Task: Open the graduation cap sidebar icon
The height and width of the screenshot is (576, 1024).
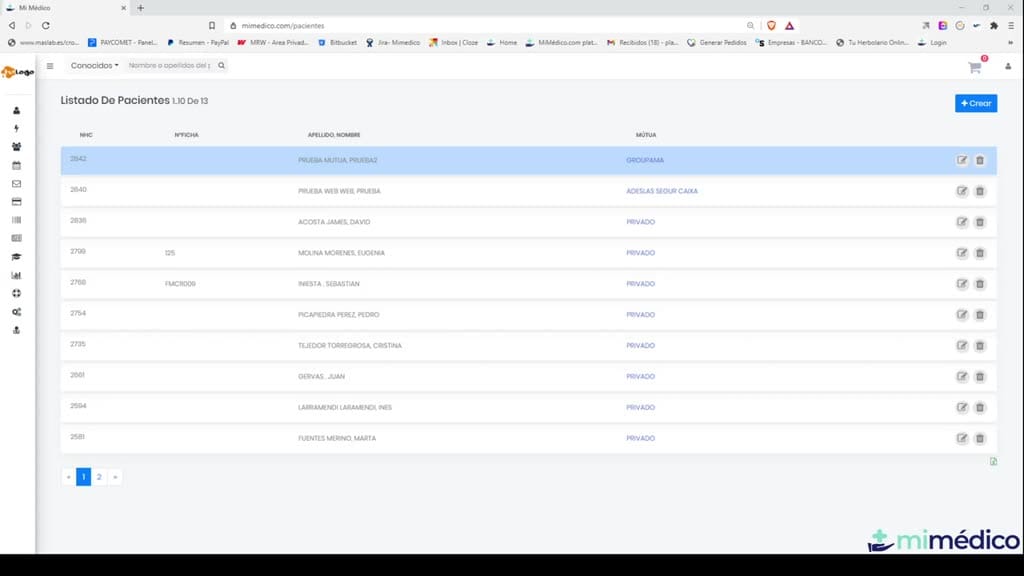Action: [16, 257]
